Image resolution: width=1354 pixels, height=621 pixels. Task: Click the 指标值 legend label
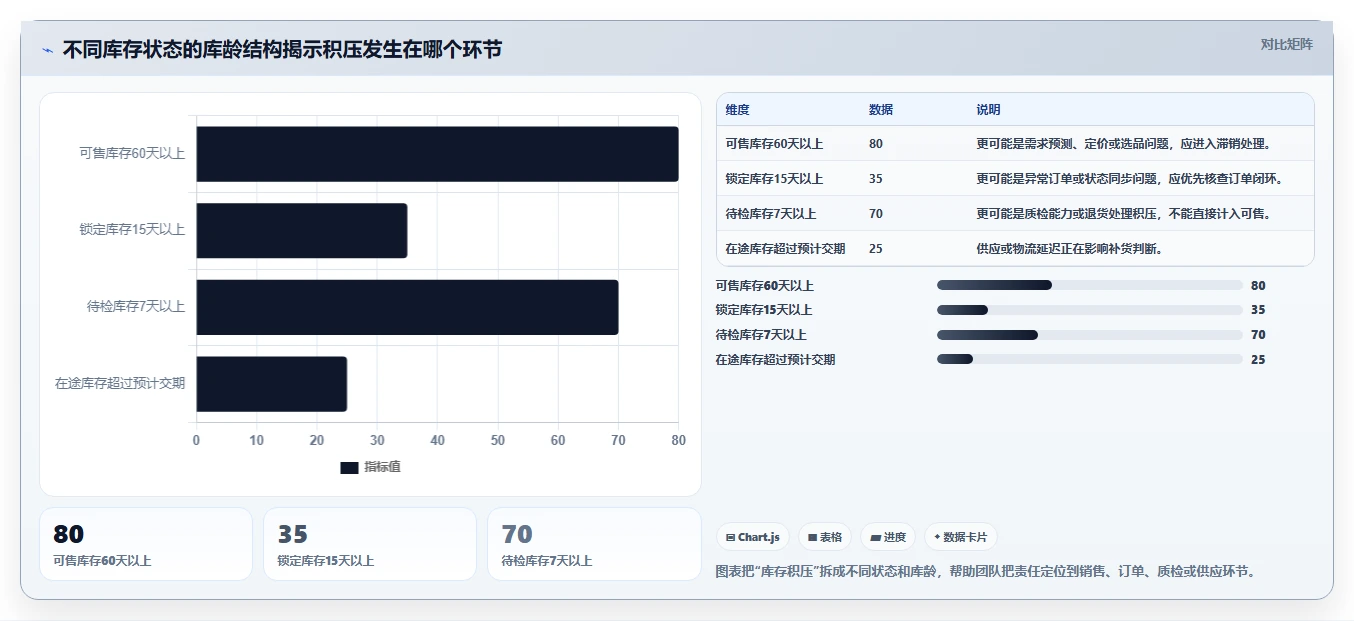point(382,467)
